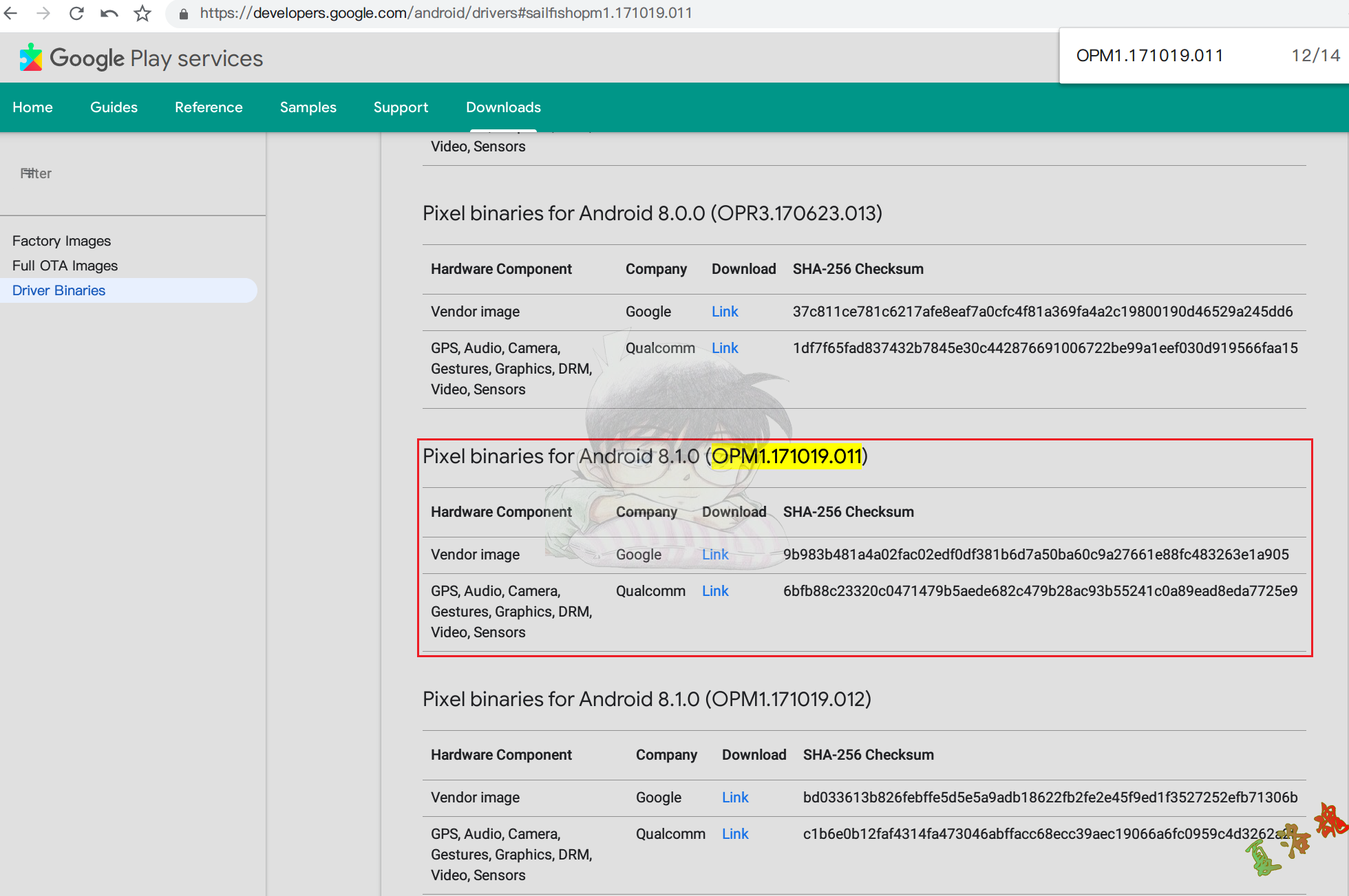Click the padlock site security icon
This screenshot has height=896, width=1349.
(x=183, y=14)
